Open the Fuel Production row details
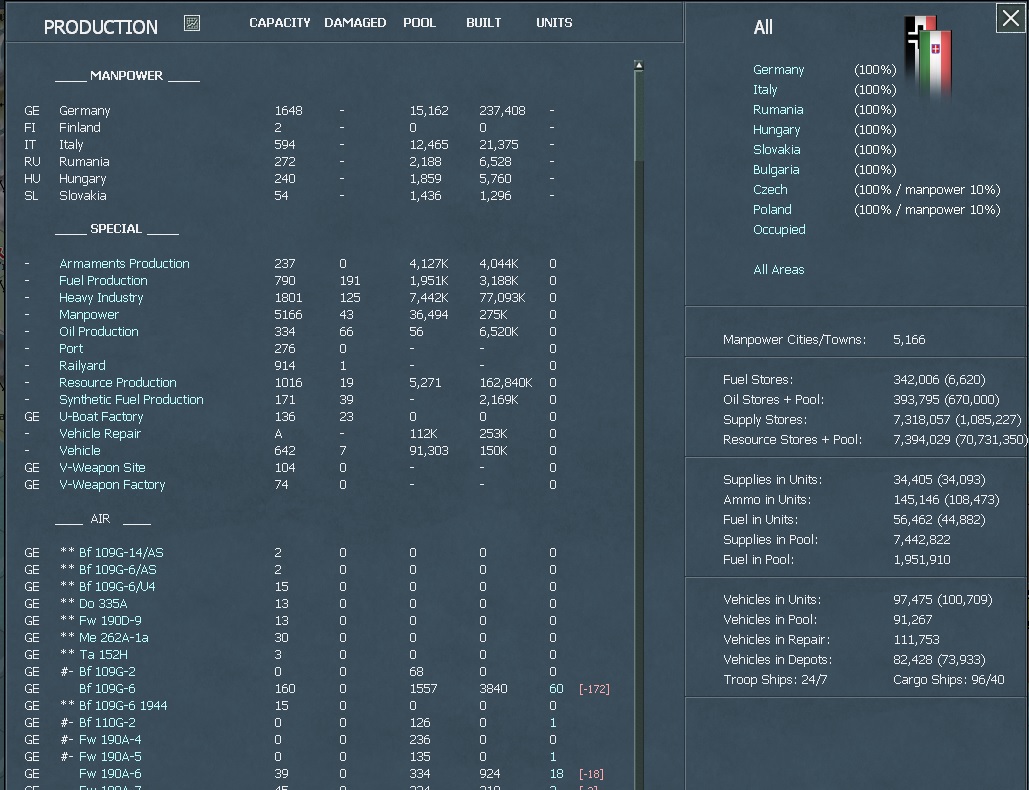Image resolution: width=1029 pixels, height=790 pixels. tap(102, 280)
